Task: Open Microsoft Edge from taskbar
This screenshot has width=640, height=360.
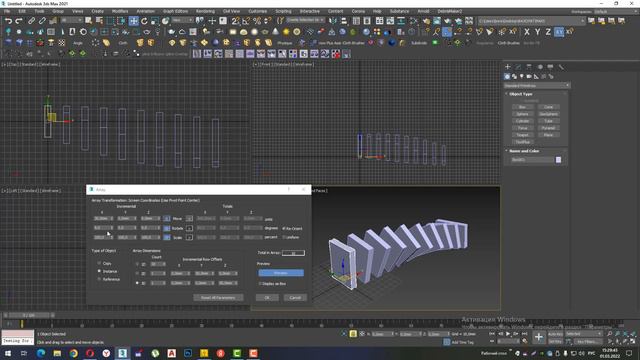Action: coord(41,353)
